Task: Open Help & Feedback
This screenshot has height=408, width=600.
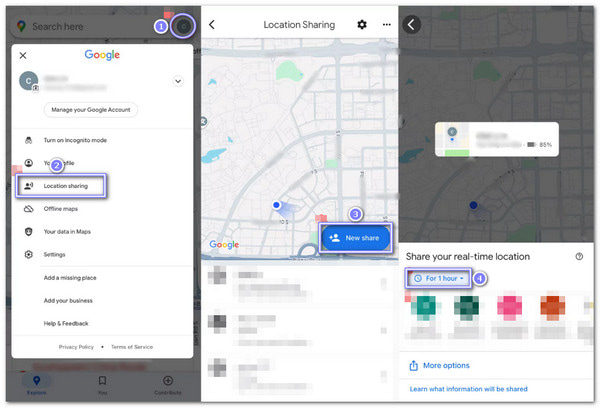Action: point(66,324)
